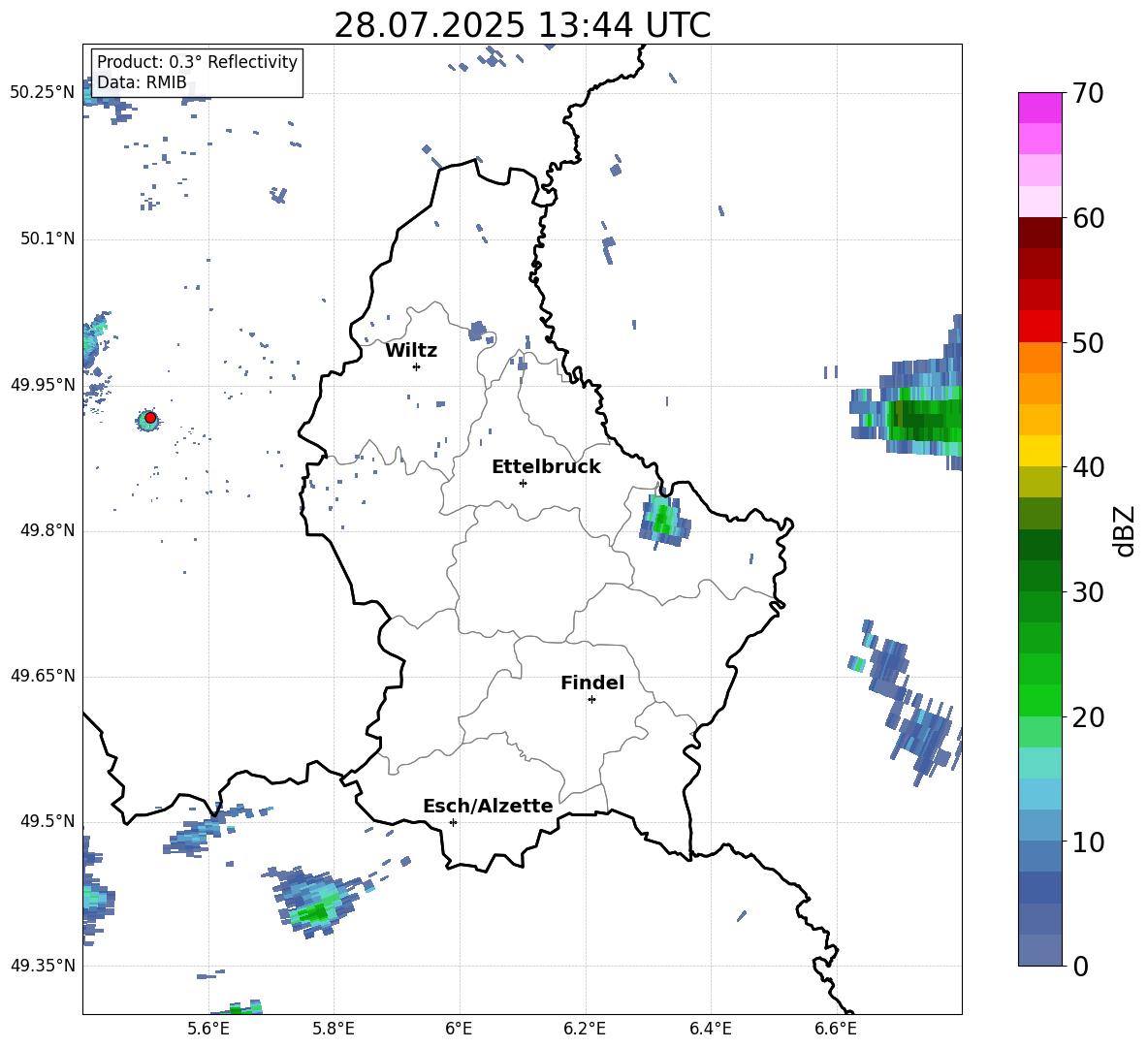Image resolution: width=1148 pixels, height=1048 pixels.
Task: Click the colorbar 60 tick label
Action: [1088, 218]
